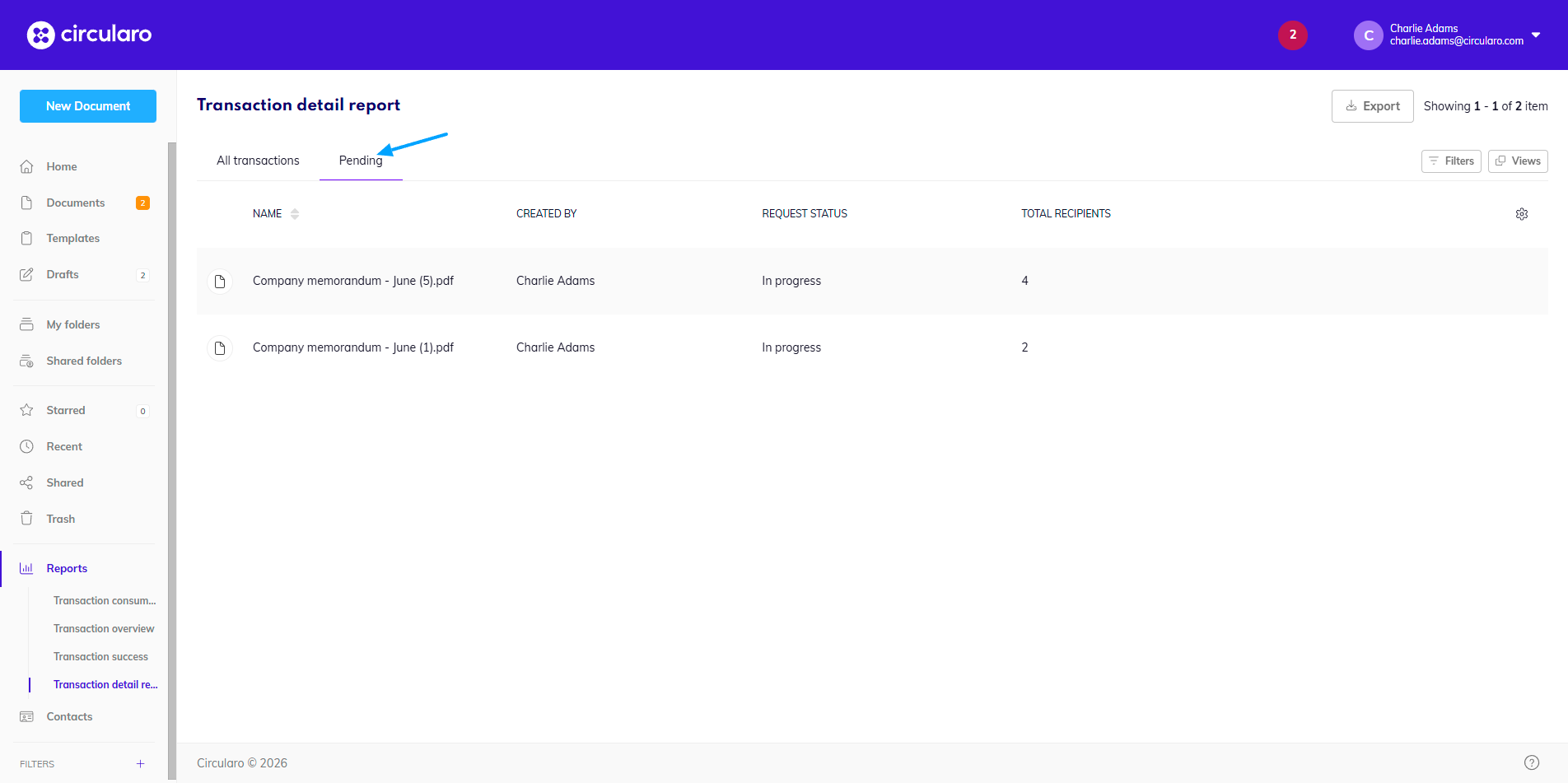Screen dimensions: 1568x783
Task: Click the add filter plus icon
Action: point(141,764)
